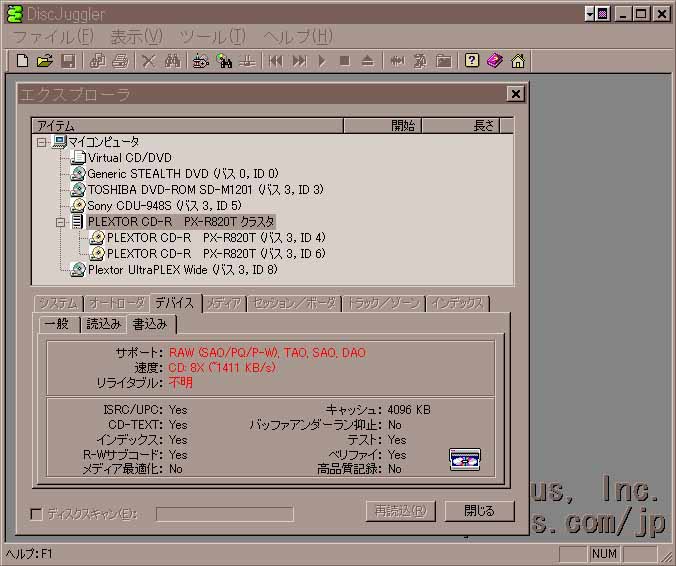
Task: Click the tools wrench toolbar icon
Action: click(420, 61)
